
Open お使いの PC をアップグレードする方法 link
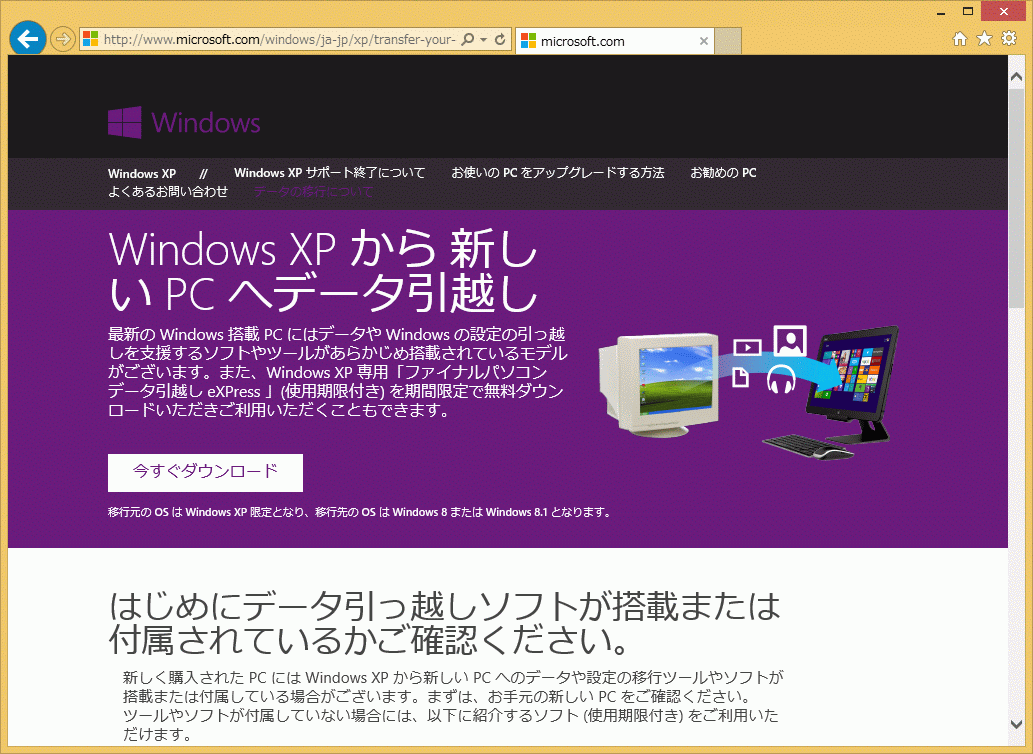557,173
